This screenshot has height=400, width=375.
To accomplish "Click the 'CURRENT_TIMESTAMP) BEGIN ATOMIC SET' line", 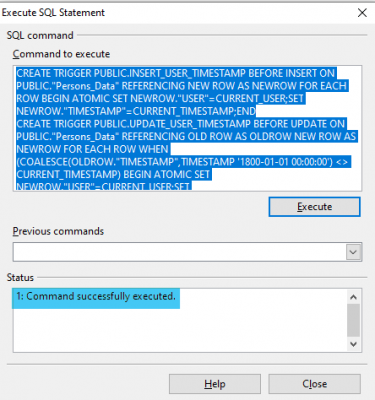I will (x=113, y=175).
